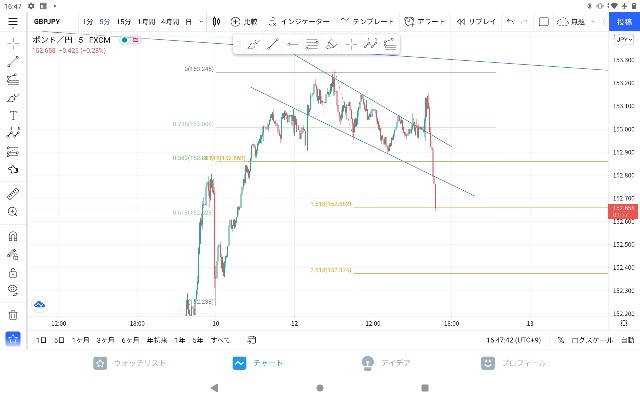Open the go-to-date calendar icon
This screenshot has width=640, height=400.
[x=252, y=340]
